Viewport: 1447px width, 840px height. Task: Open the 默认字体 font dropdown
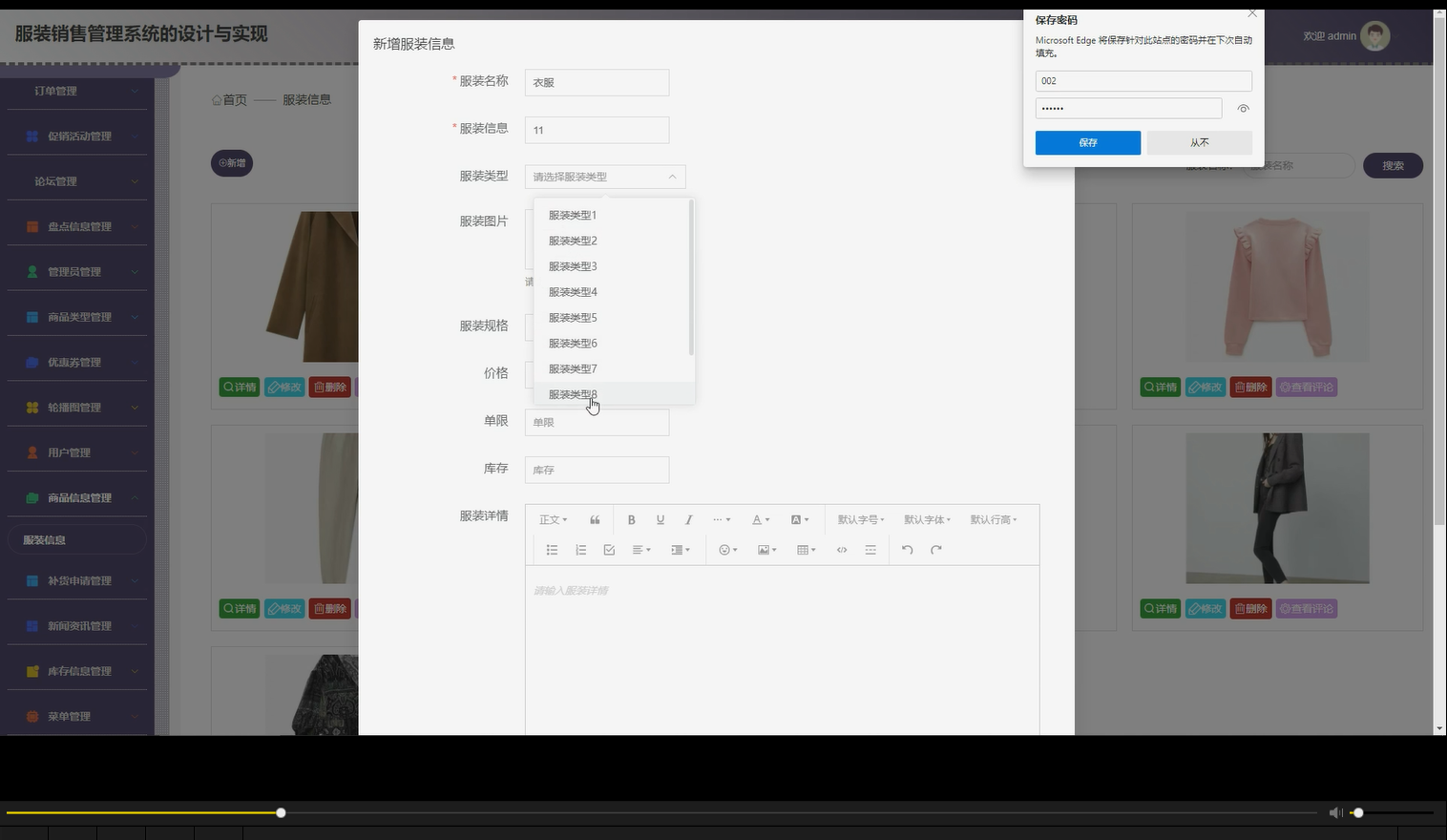click(927, 519)
